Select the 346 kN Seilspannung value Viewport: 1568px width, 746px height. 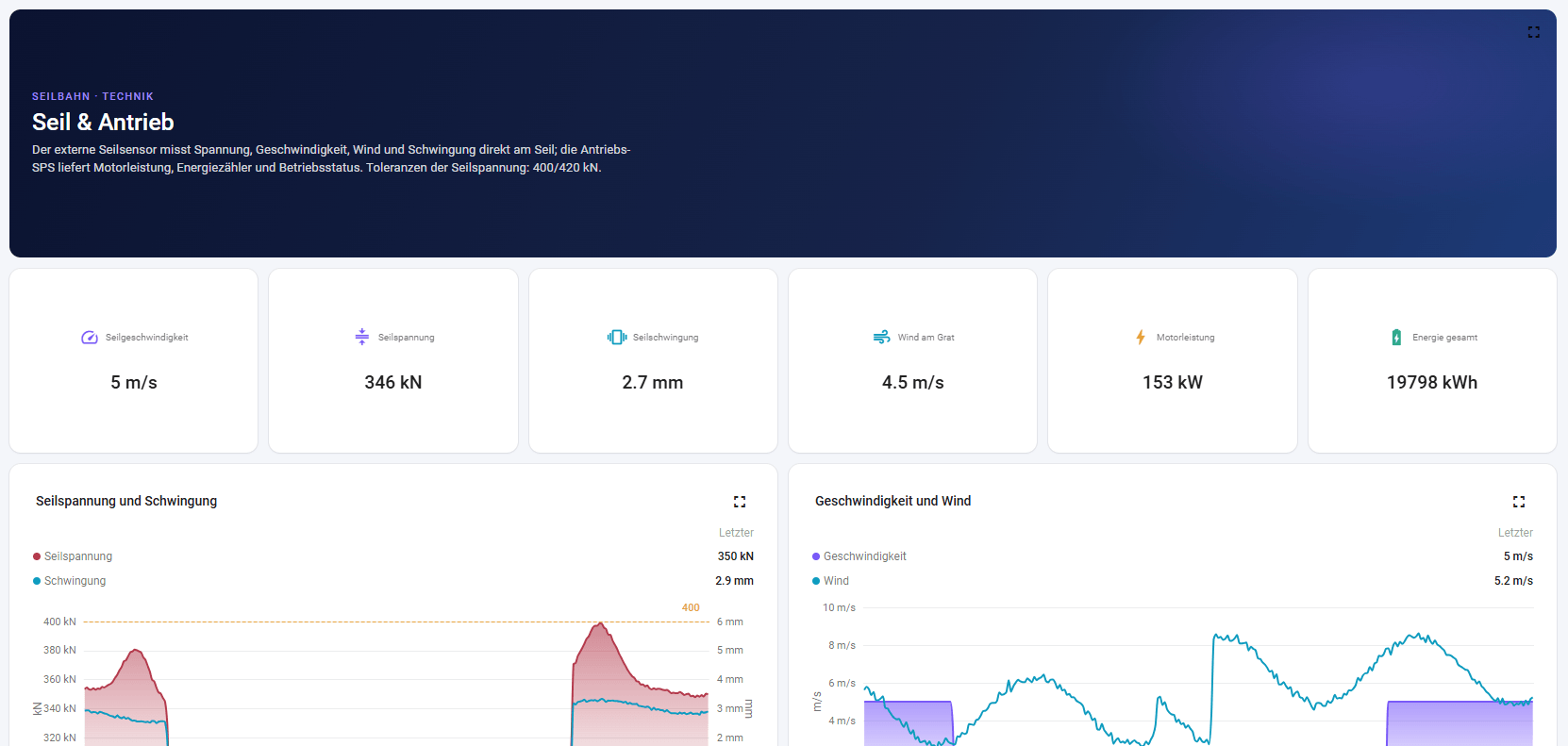point(393,383)
